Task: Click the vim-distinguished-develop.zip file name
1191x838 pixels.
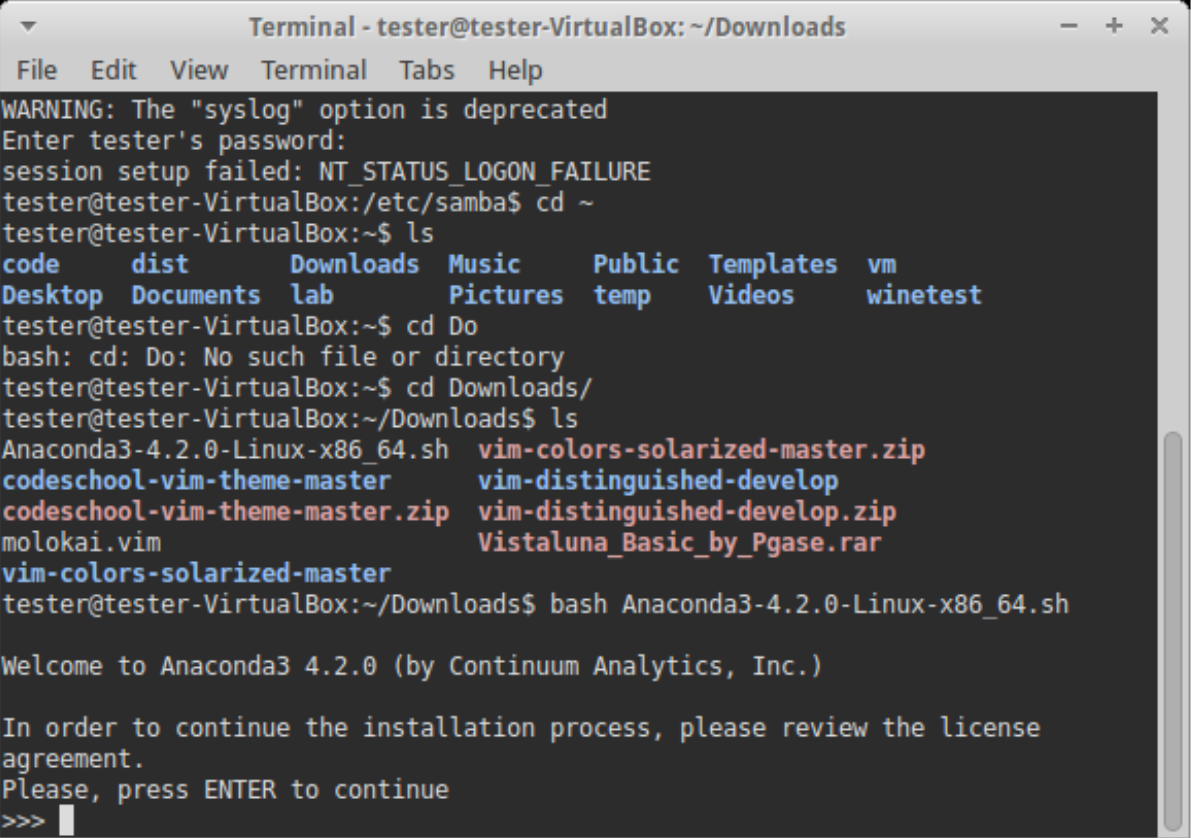Action: [x=687, y=512]
